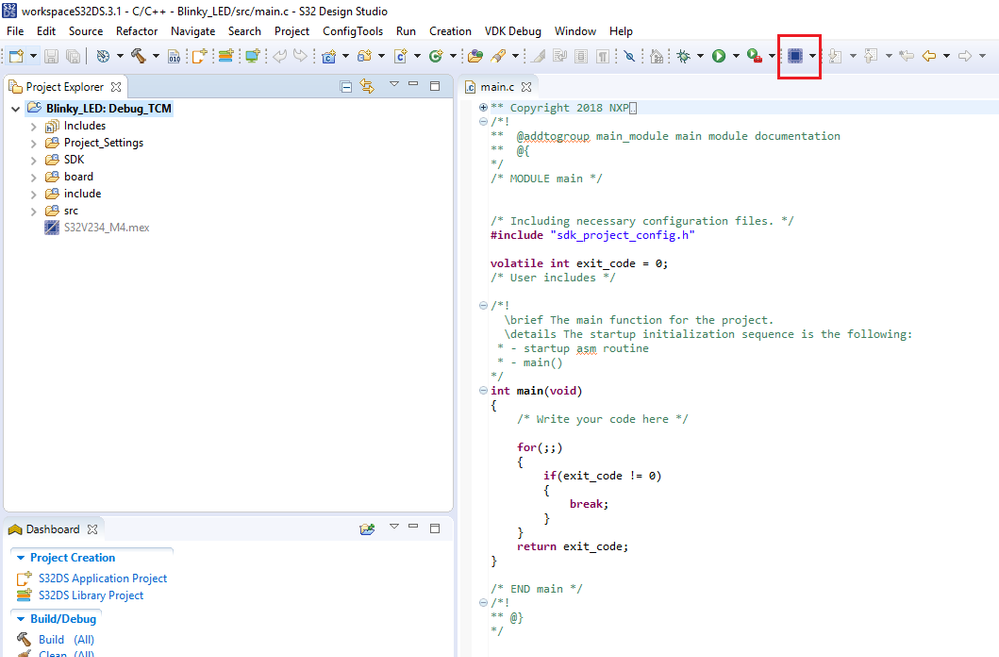Select the Project Explorer tab

(x=64, y=87)
